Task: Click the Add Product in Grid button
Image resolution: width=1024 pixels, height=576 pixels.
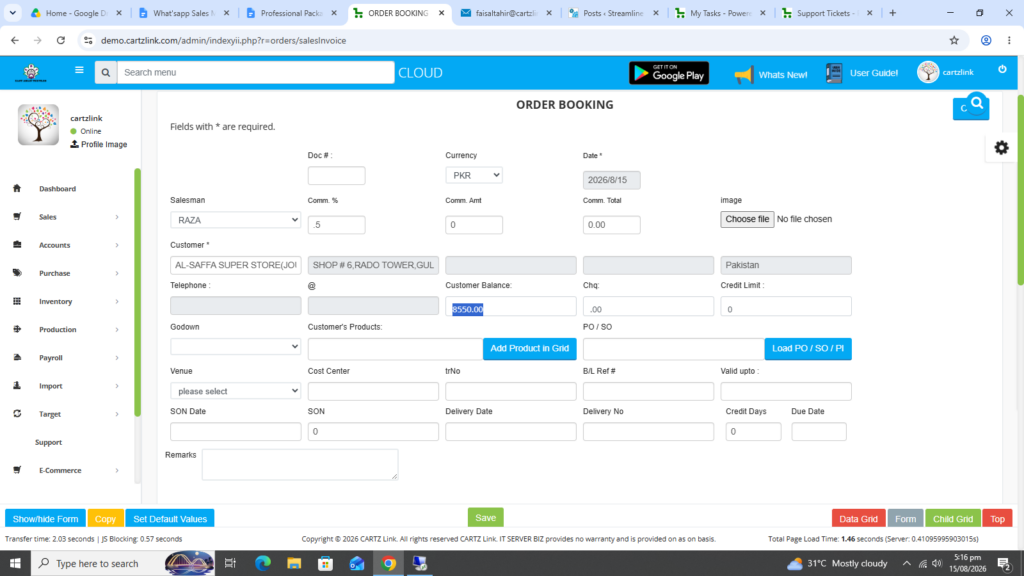Action: point(530,348)
